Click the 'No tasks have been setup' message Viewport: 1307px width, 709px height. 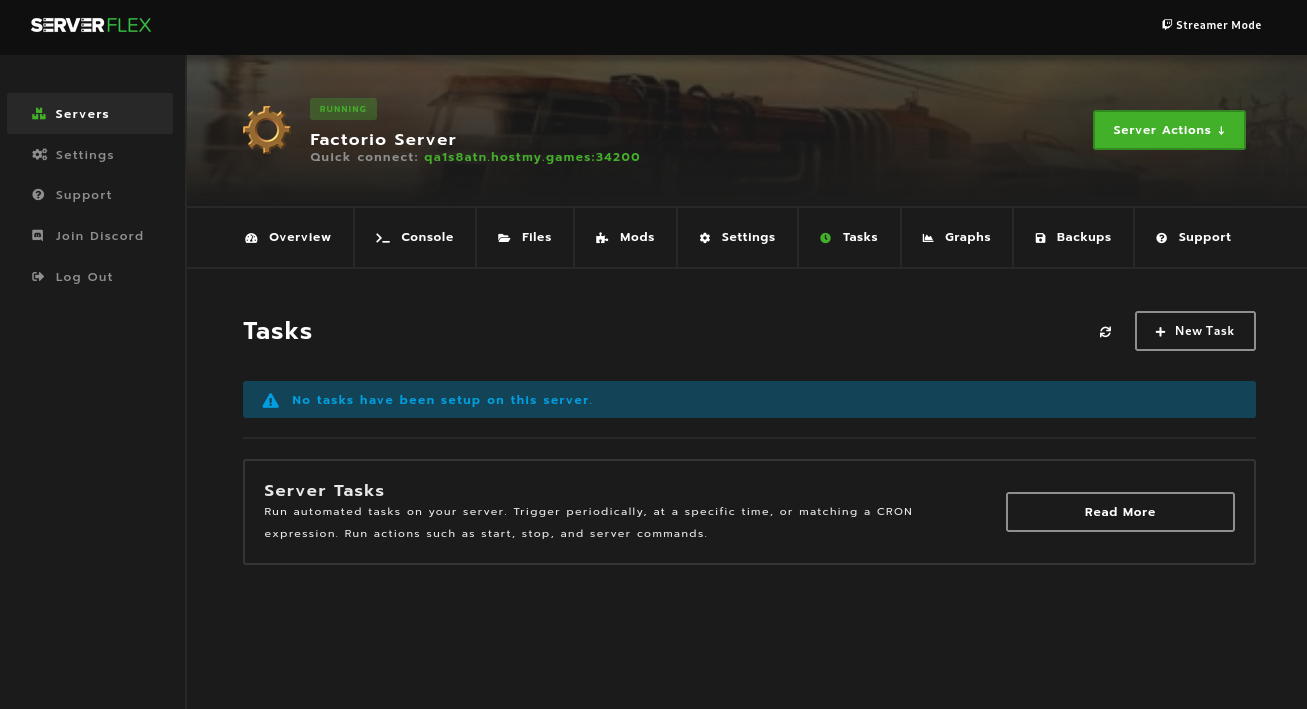(442, 400)
